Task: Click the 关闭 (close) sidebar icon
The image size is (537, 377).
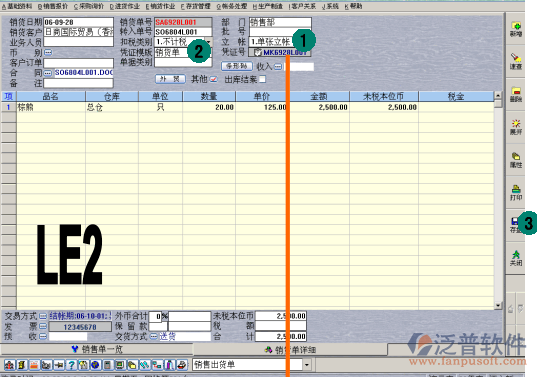Action: tap(516, 258)
